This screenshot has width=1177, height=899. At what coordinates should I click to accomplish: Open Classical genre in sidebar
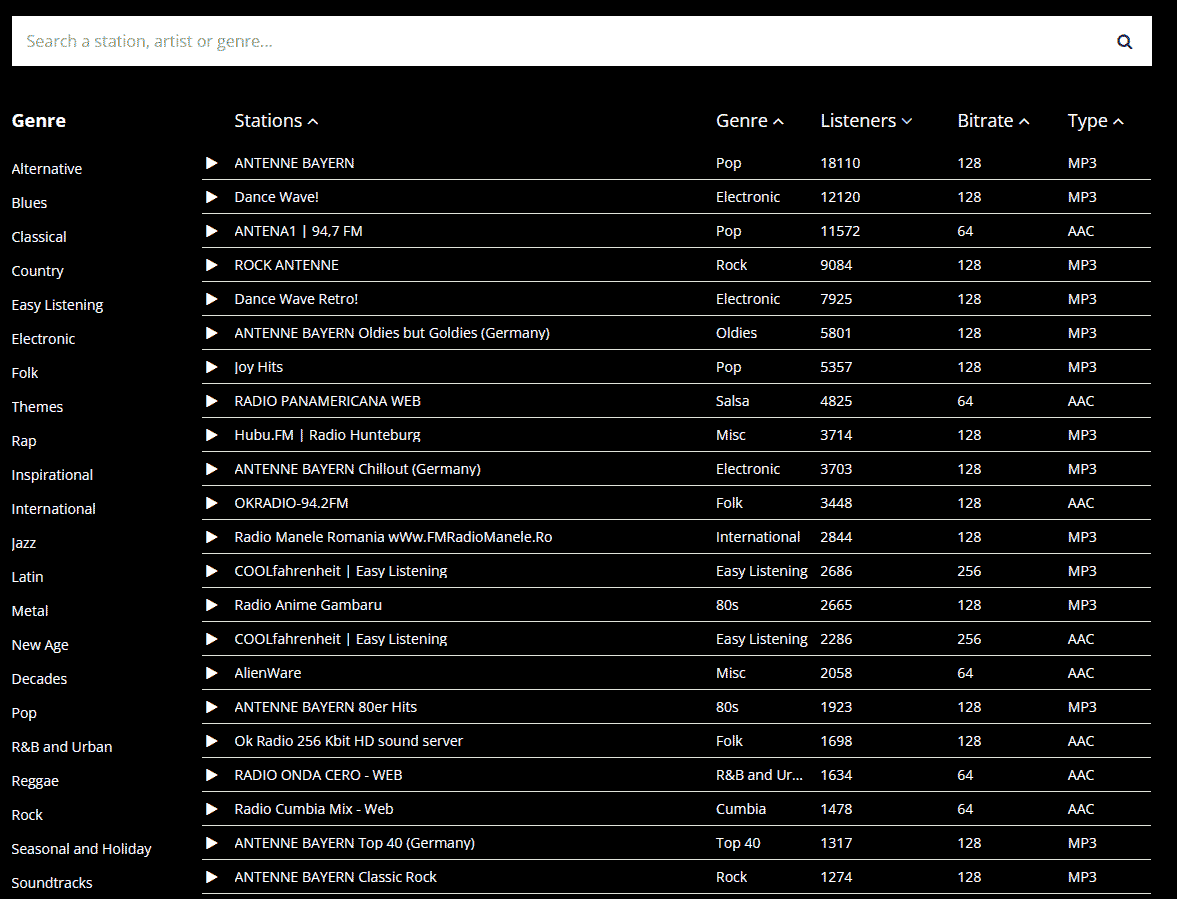39,236
